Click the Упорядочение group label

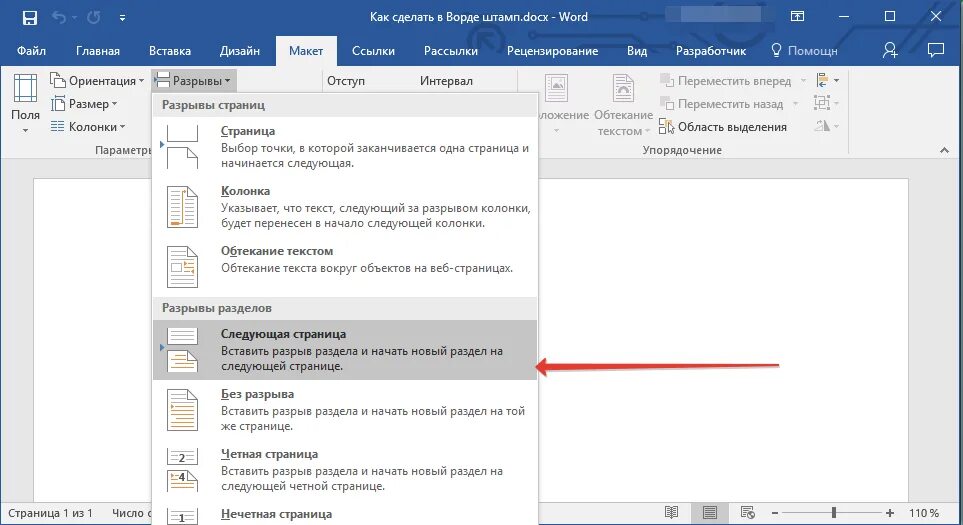pyautogui.click(x=682, y=150)
